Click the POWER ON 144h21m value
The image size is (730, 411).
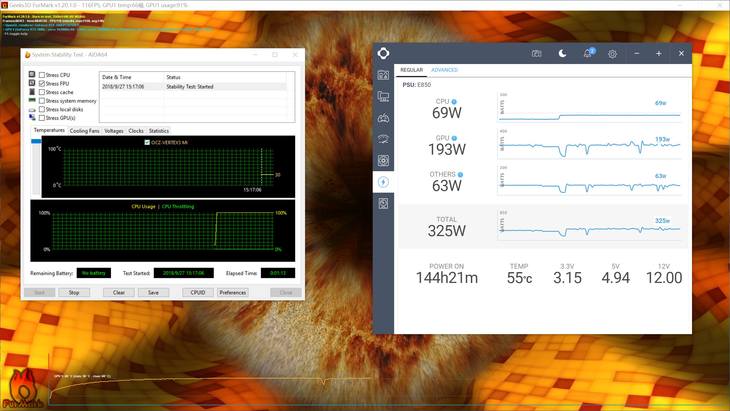point(446,278)
